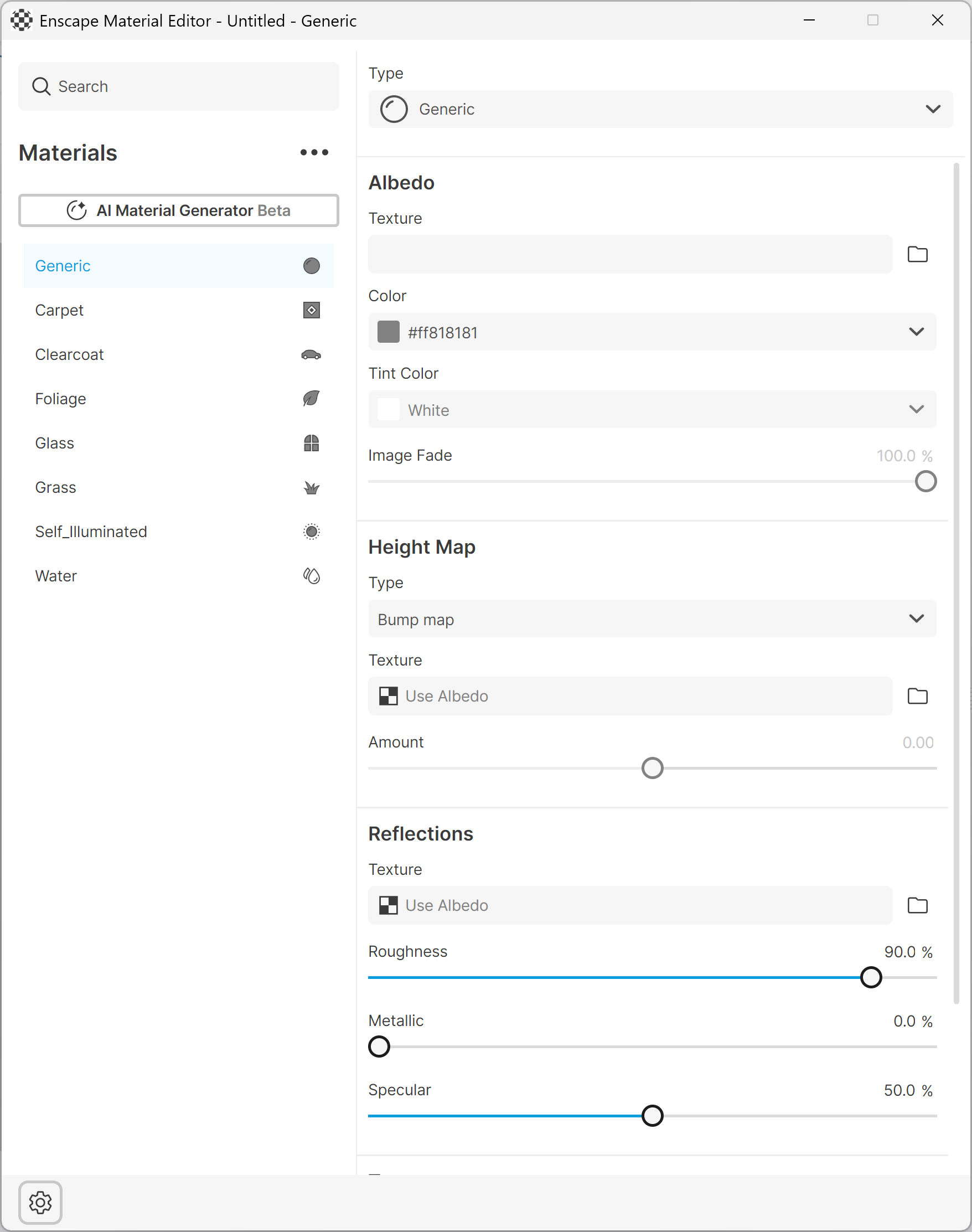Click the Water droplets icon

[x=311, y=576]
